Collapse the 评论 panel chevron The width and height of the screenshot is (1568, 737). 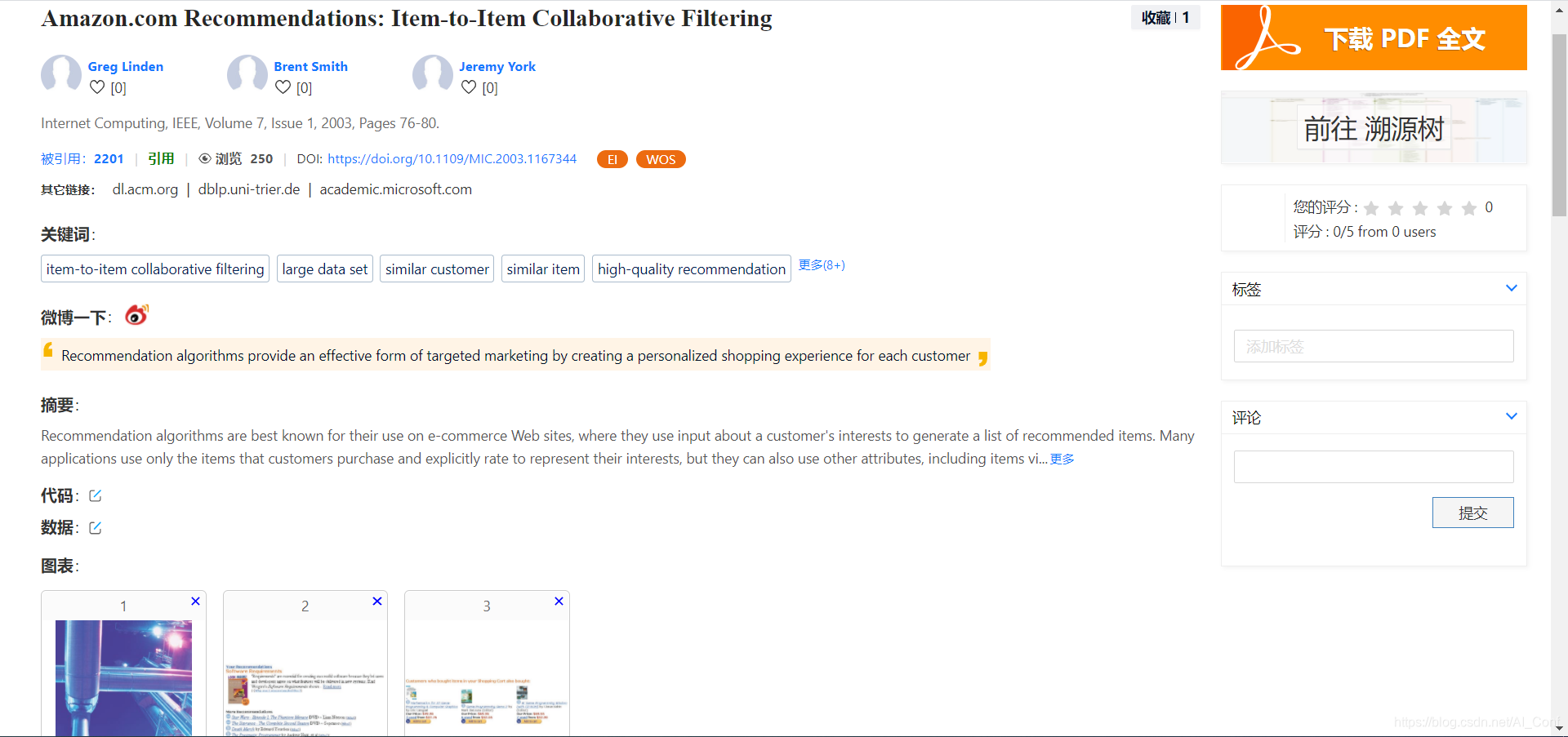point(1512,416)
